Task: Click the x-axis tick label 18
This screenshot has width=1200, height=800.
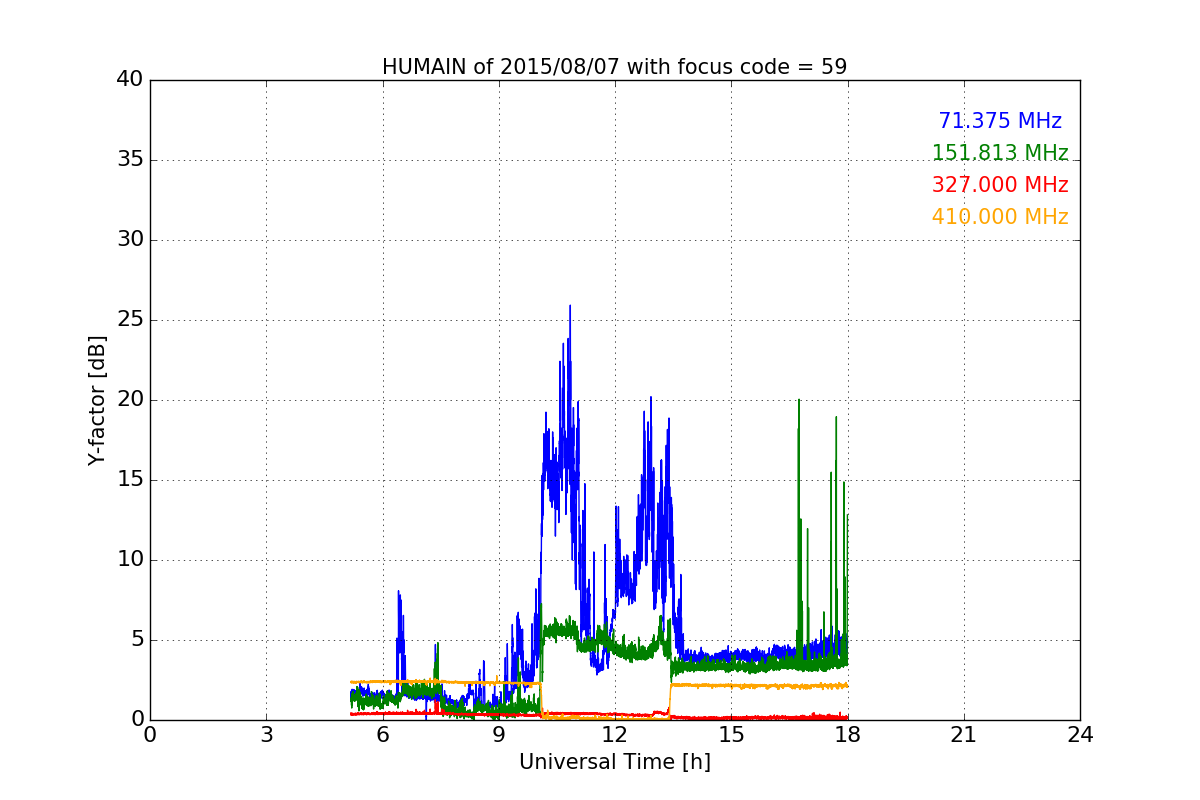Action: point(847,735)
